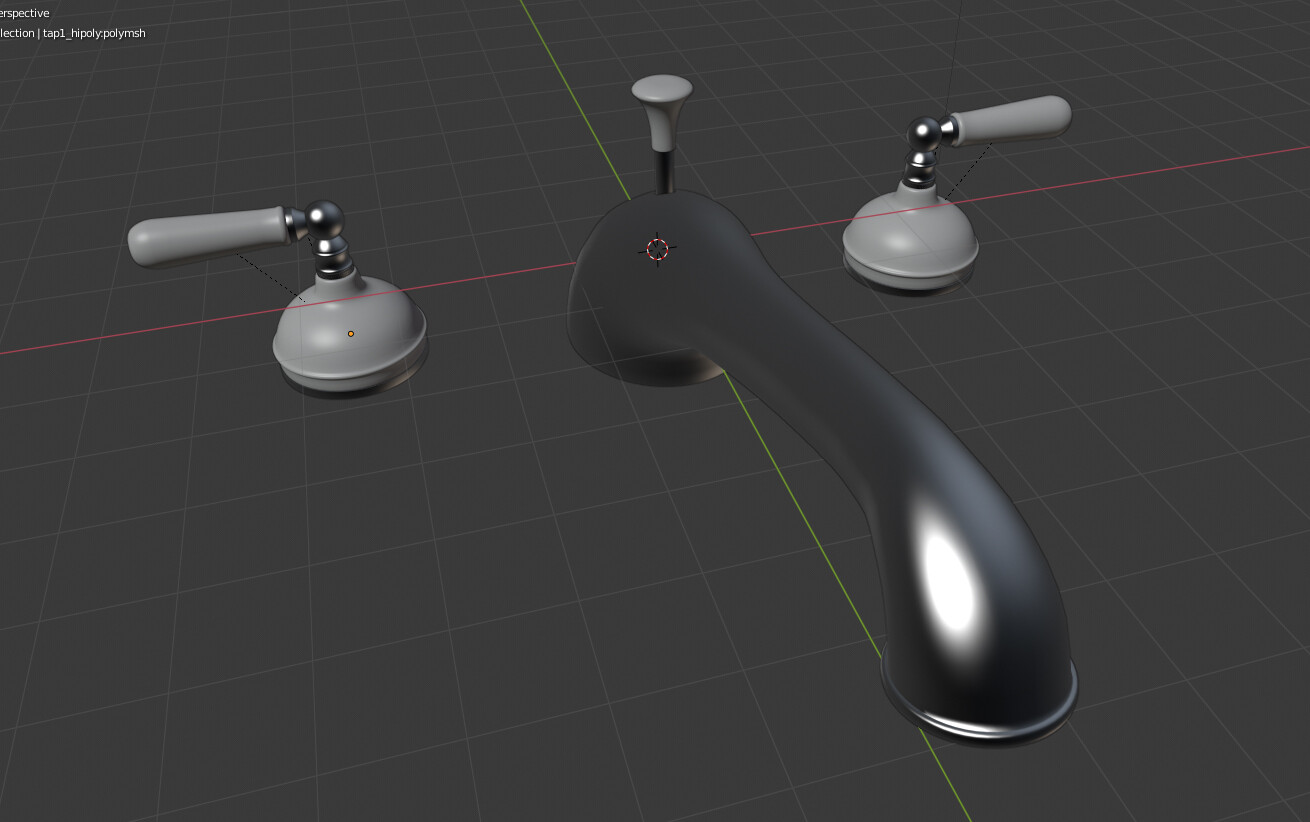Select the orange origin point on the left handle
1310x822 pixels.
350,332
